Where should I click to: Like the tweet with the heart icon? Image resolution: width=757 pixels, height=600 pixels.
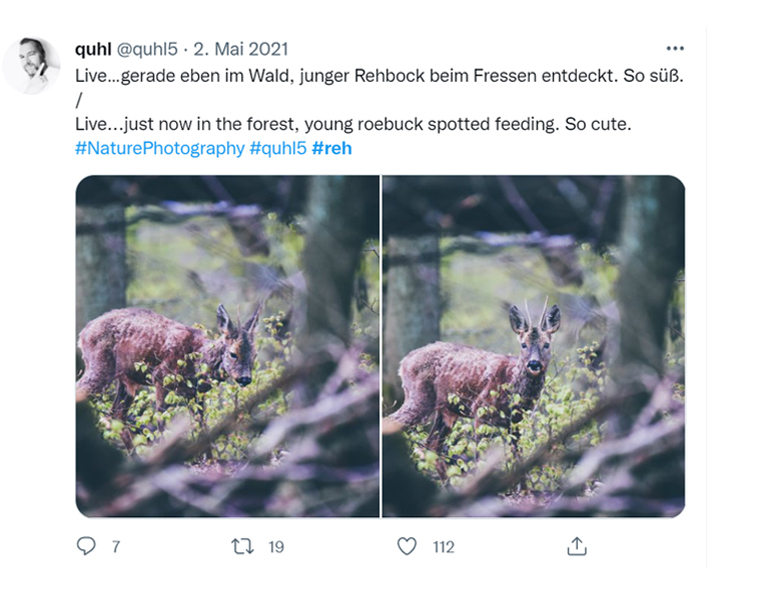406,546
